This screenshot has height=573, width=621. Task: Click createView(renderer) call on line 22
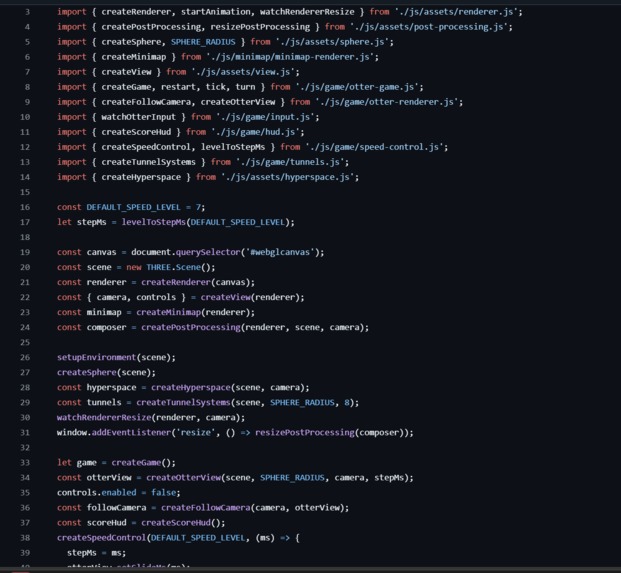(x=250, y=297)
